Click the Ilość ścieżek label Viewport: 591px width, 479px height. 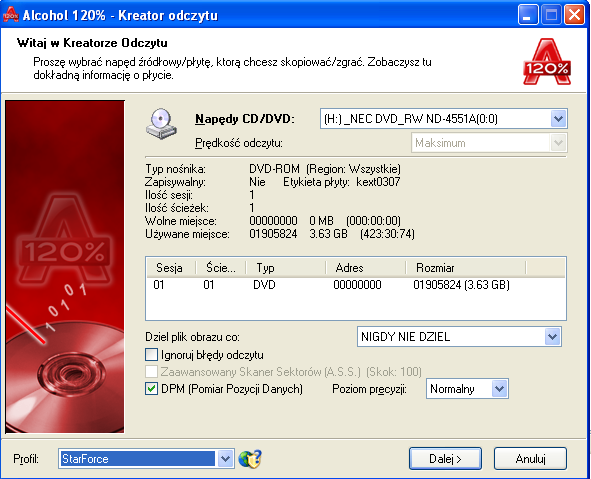coord(177,208)
